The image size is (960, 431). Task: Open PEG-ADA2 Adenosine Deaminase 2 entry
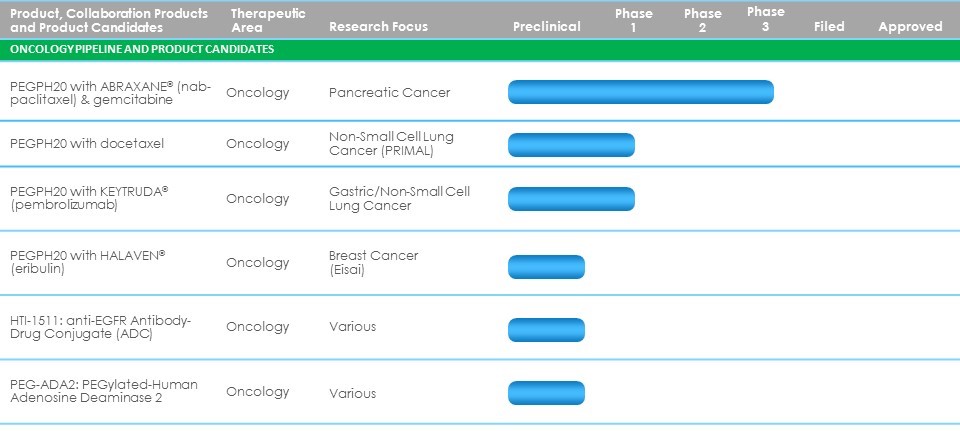(104, 391)
